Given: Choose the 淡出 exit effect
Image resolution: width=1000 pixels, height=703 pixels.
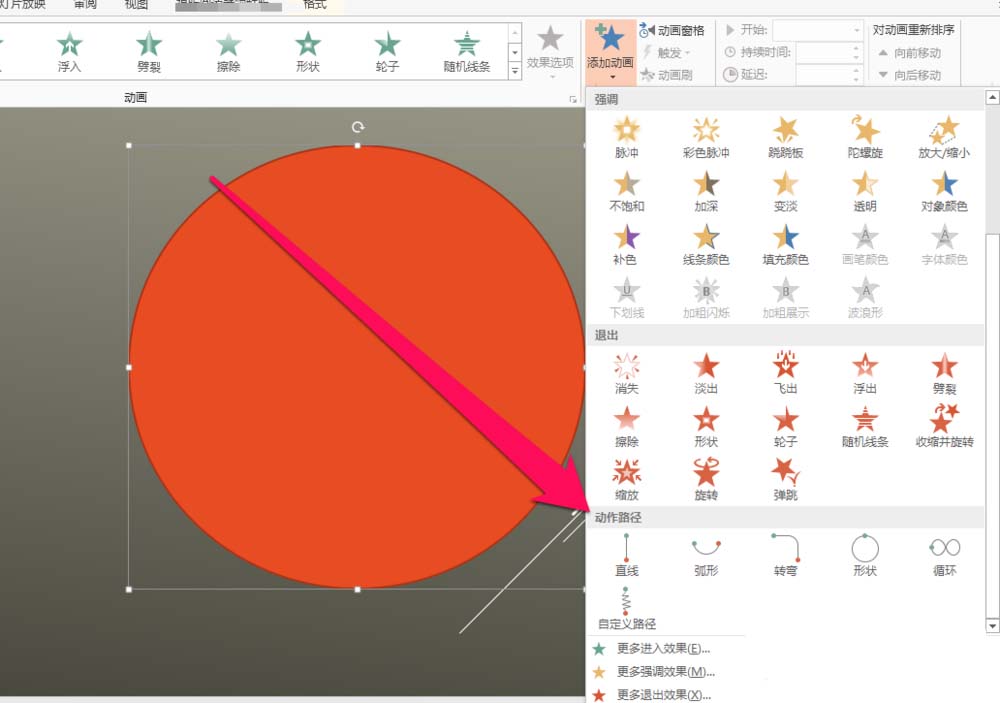Looking at the screenshot, I should pos(706,373).
